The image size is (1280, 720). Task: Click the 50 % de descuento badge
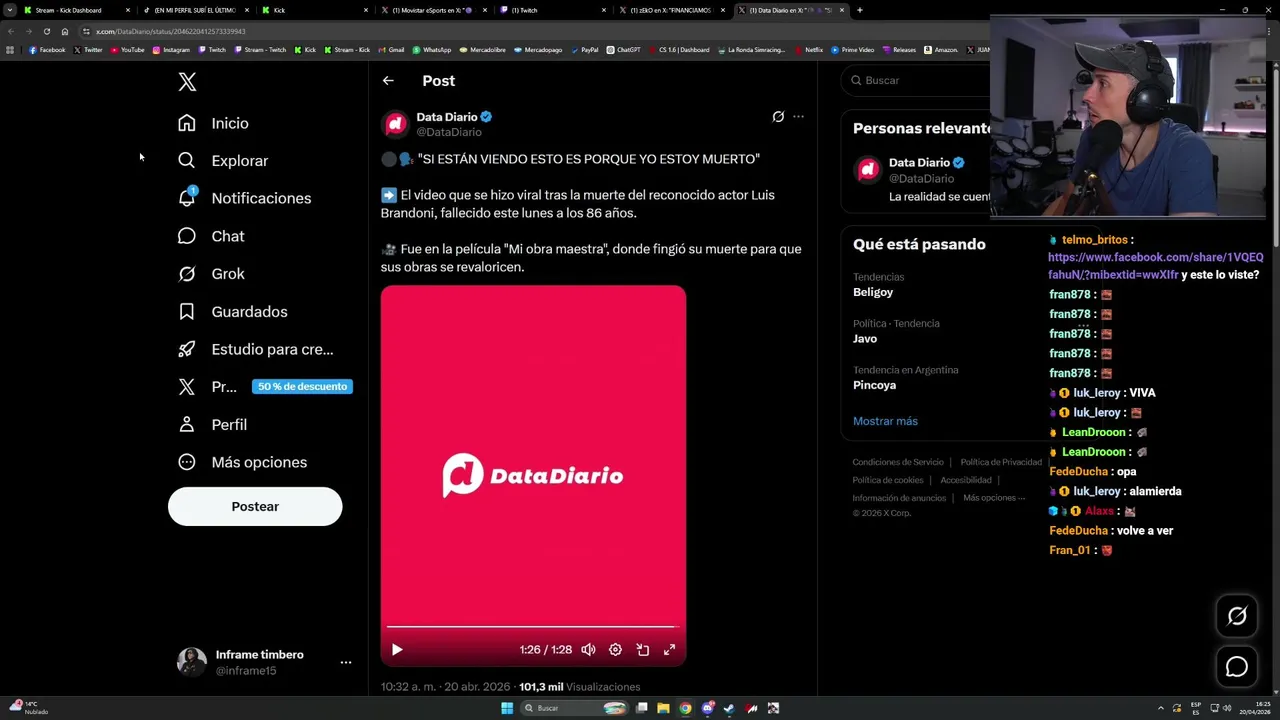302,387
